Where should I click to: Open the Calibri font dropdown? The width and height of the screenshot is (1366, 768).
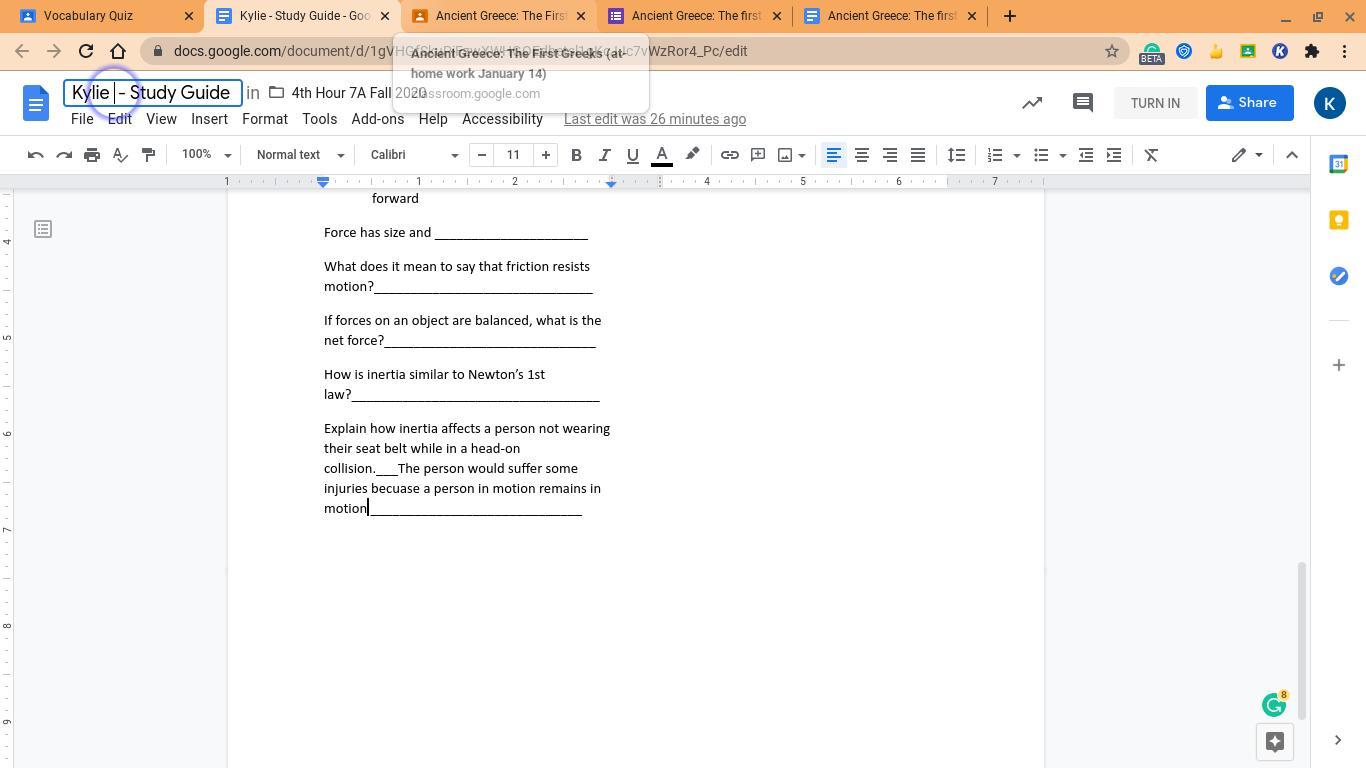(414, 155)
